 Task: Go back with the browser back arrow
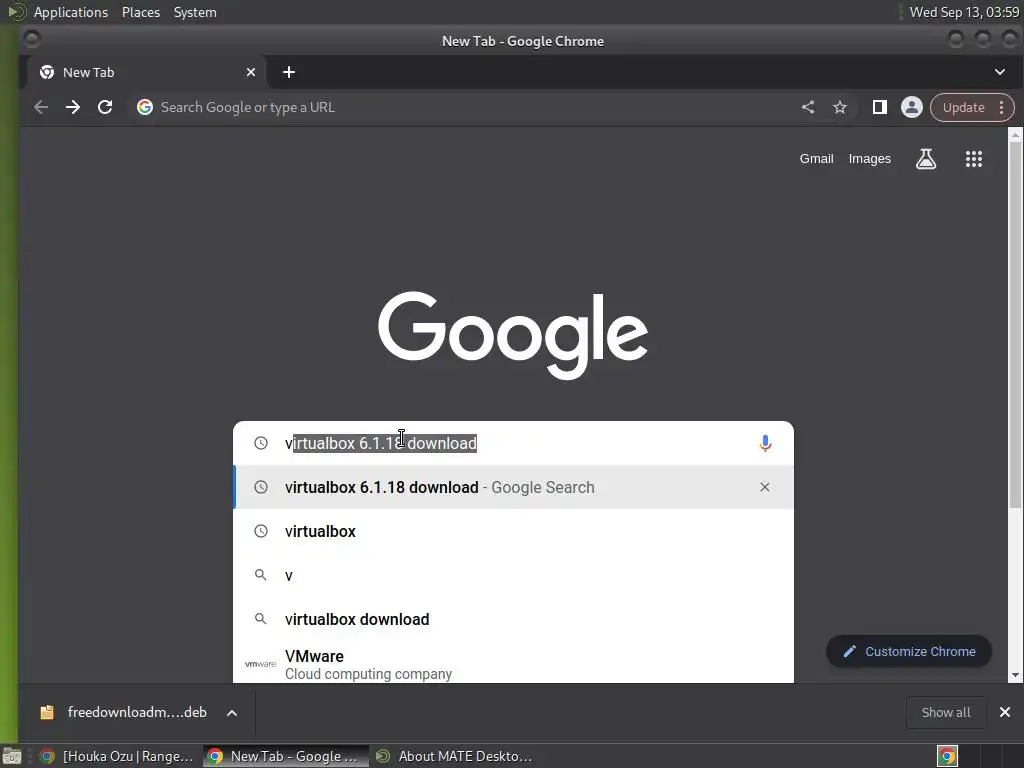pyautogui.click(x=40, y=107)
